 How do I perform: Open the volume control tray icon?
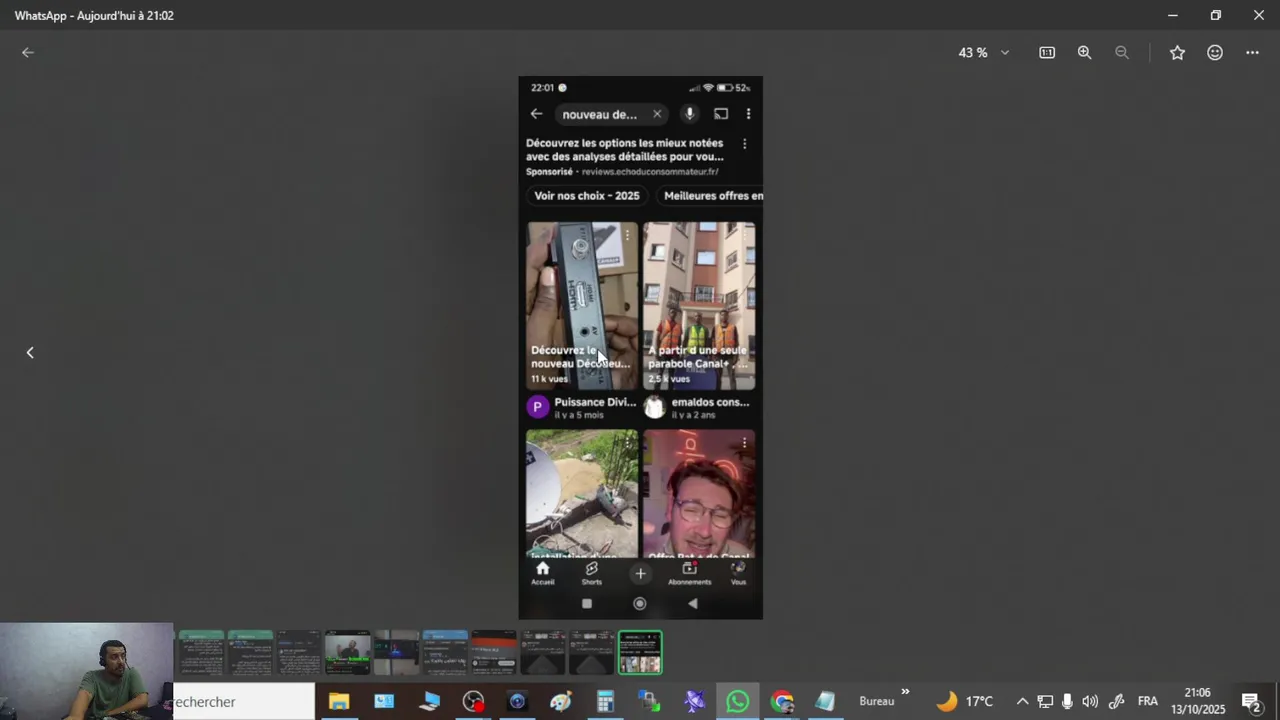[1090, 702]
